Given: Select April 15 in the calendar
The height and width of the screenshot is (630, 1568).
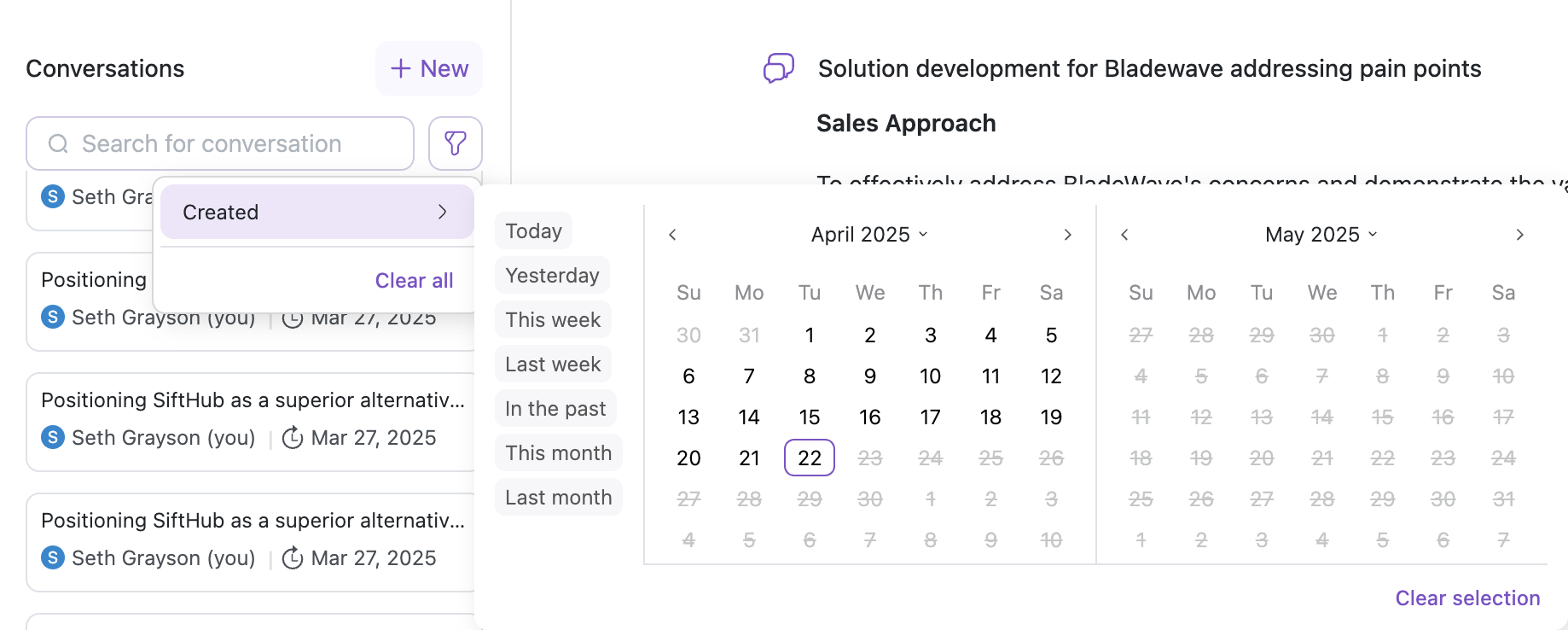Looking at the screenshot, I should click(x=809, y=417).
